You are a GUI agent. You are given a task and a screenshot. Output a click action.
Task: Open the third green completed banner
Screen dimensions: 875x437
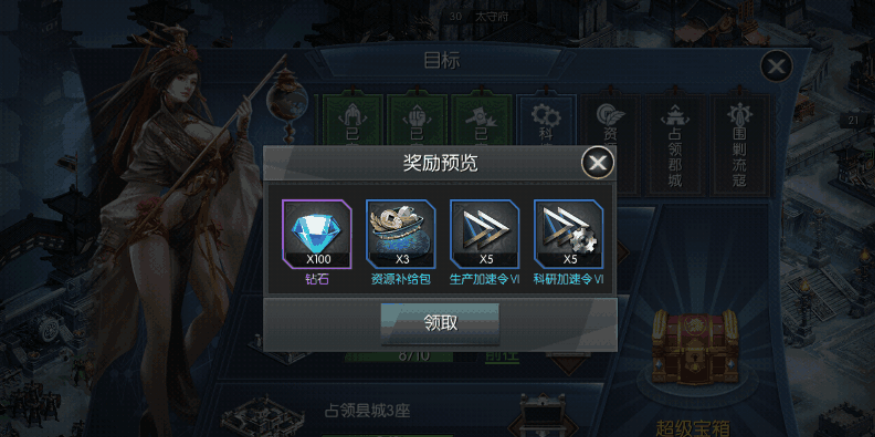point(481,120)
